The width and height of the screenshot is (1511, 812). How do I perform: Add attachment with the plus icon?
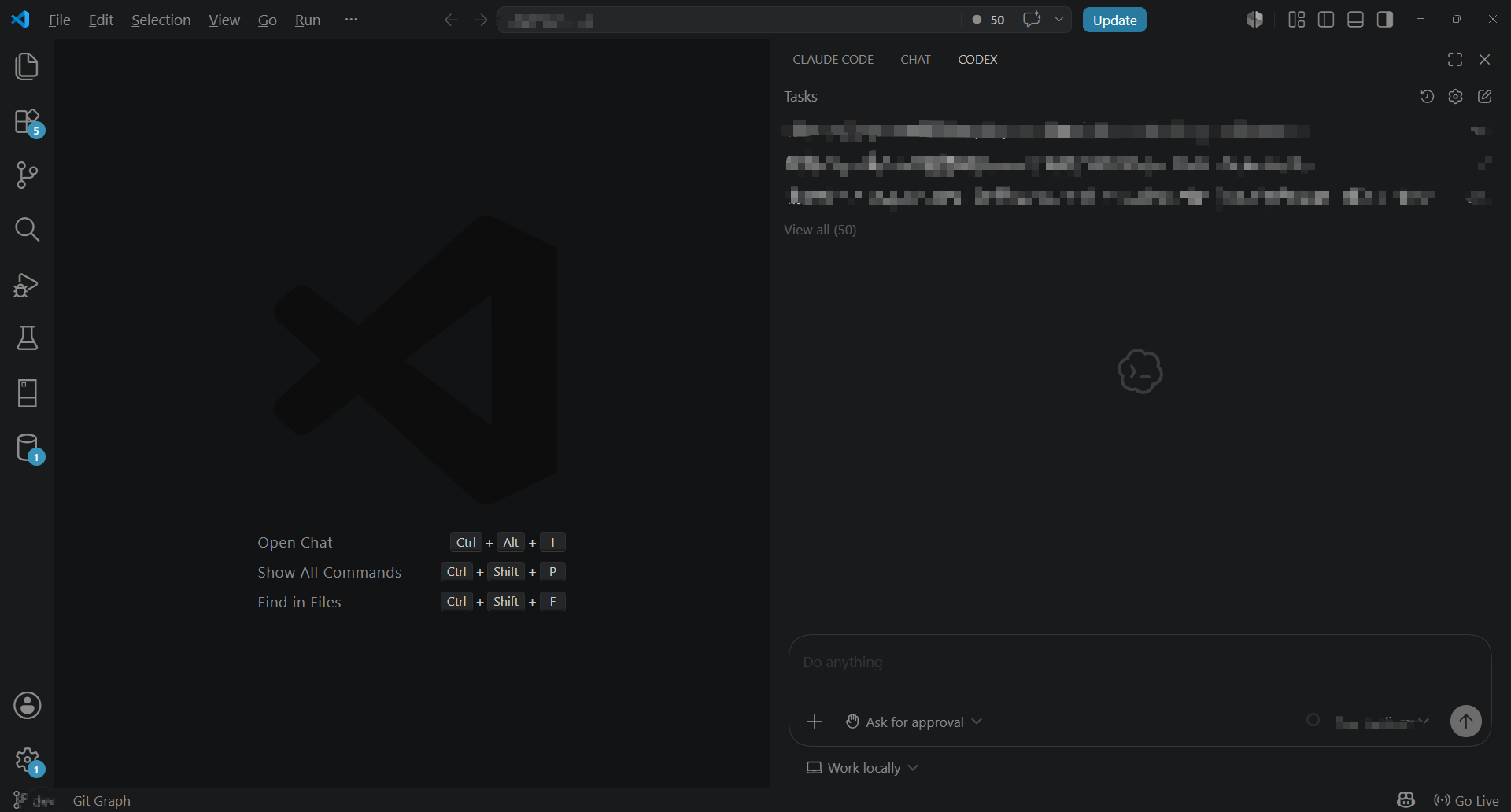pyautogui.click(x=815, y=722)
